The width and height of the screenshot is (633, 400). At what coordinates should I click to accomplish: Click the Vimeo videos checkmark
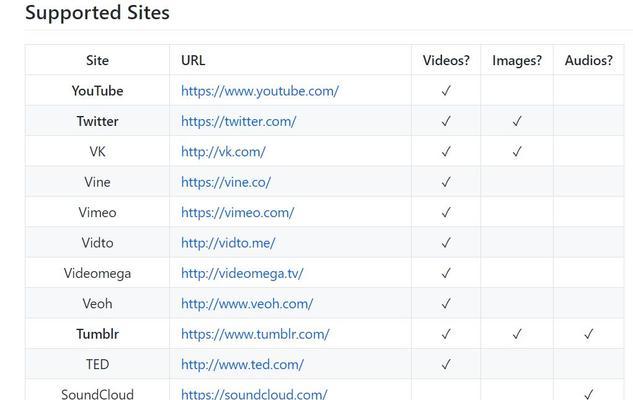[x=446, y=212]
